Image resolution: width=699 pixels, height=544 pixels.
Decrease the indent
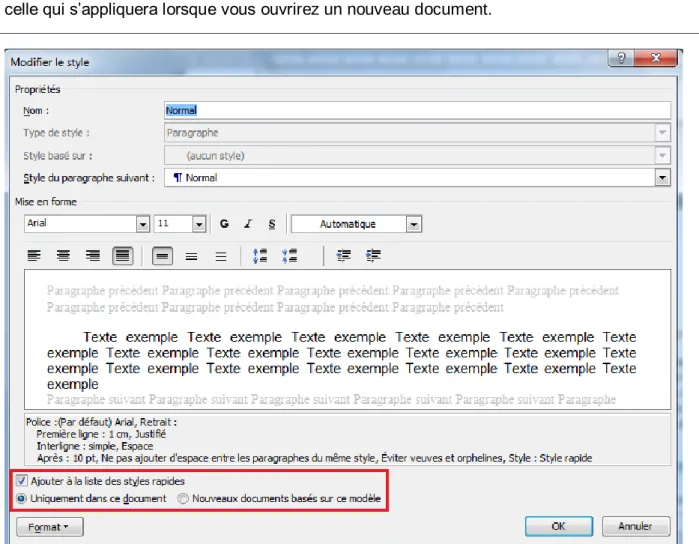[344, 256]
